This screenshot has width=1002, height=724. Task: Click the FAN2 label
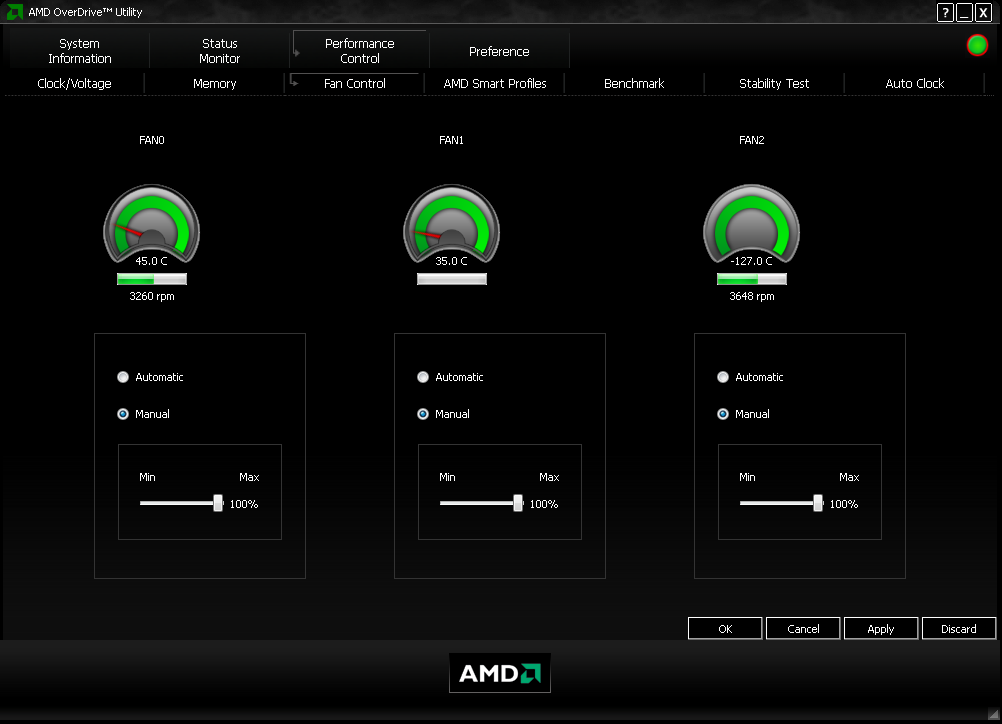(752, 140)
